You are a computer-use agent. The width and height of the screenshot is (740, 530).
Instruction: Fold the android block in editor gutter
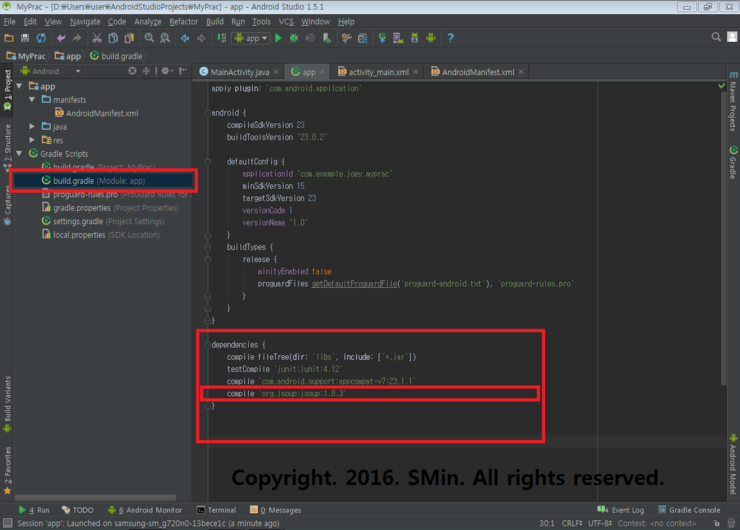[x=208, y=113]
